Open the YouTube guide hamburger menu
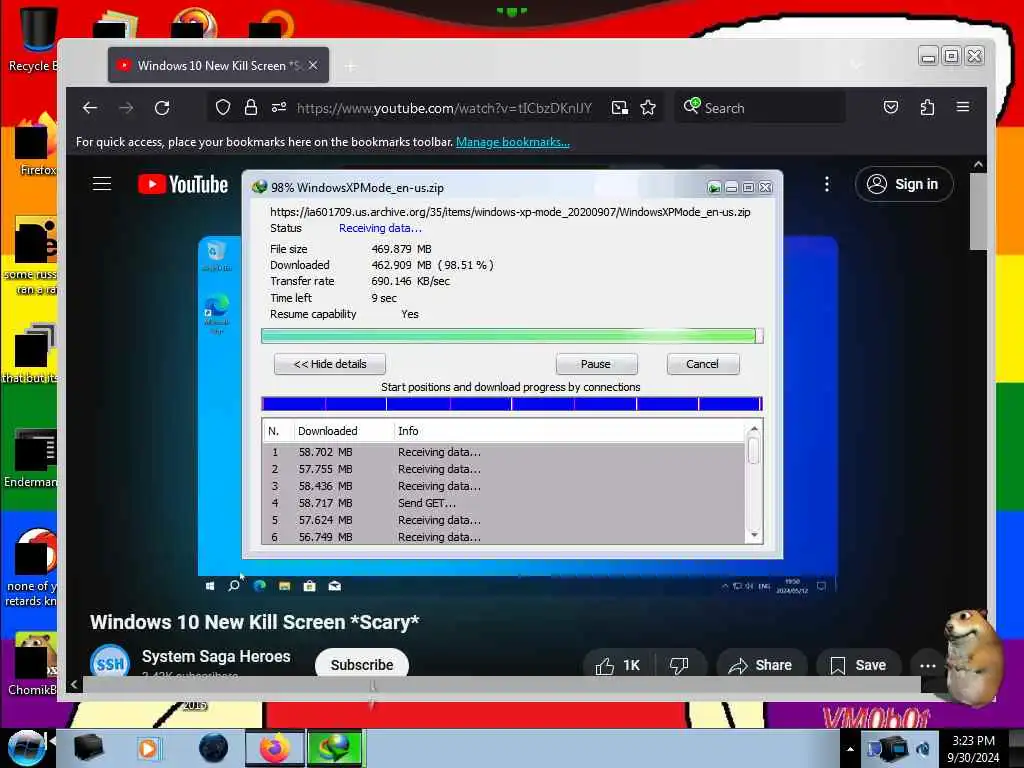 102,184
